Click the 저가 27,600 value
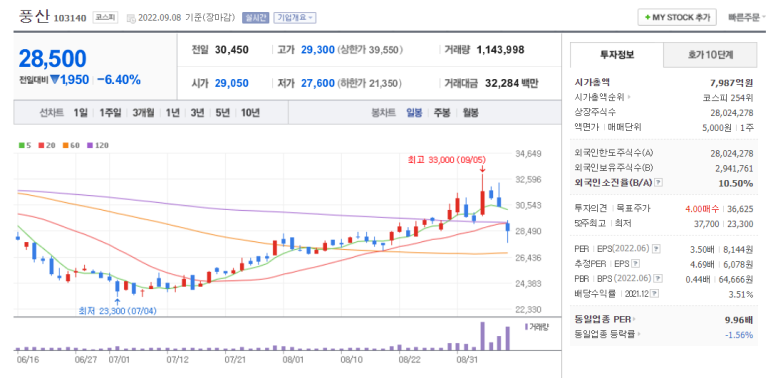This screenshot has height=378, width=773. [x=317, y=83]
